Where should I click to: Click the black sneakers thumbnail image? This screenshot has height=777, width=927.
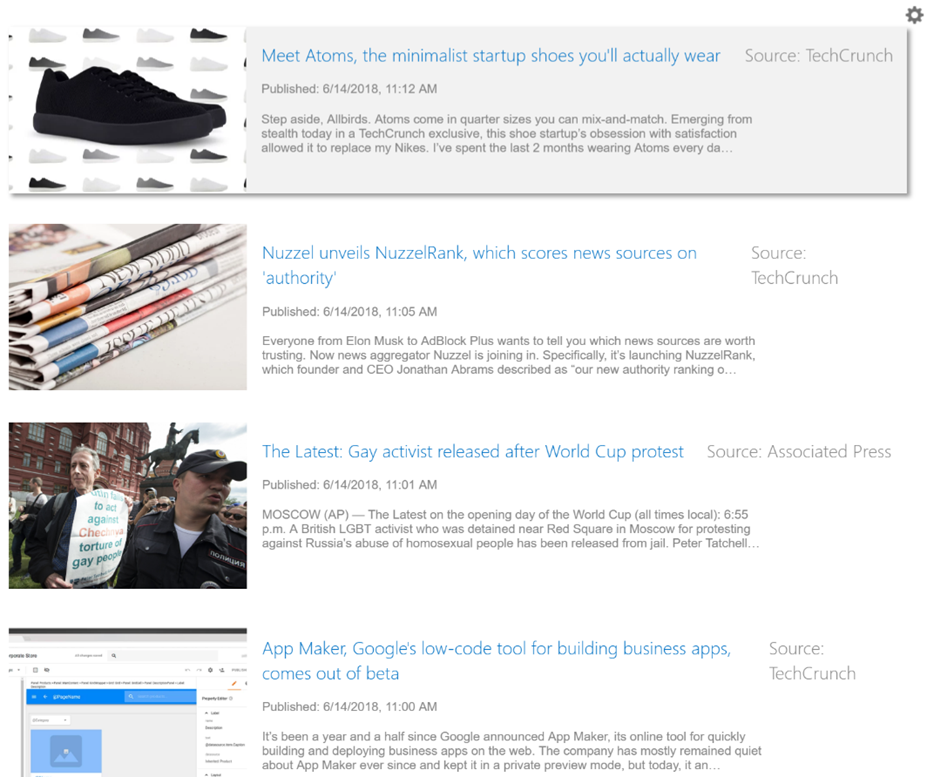coord(127,110)
